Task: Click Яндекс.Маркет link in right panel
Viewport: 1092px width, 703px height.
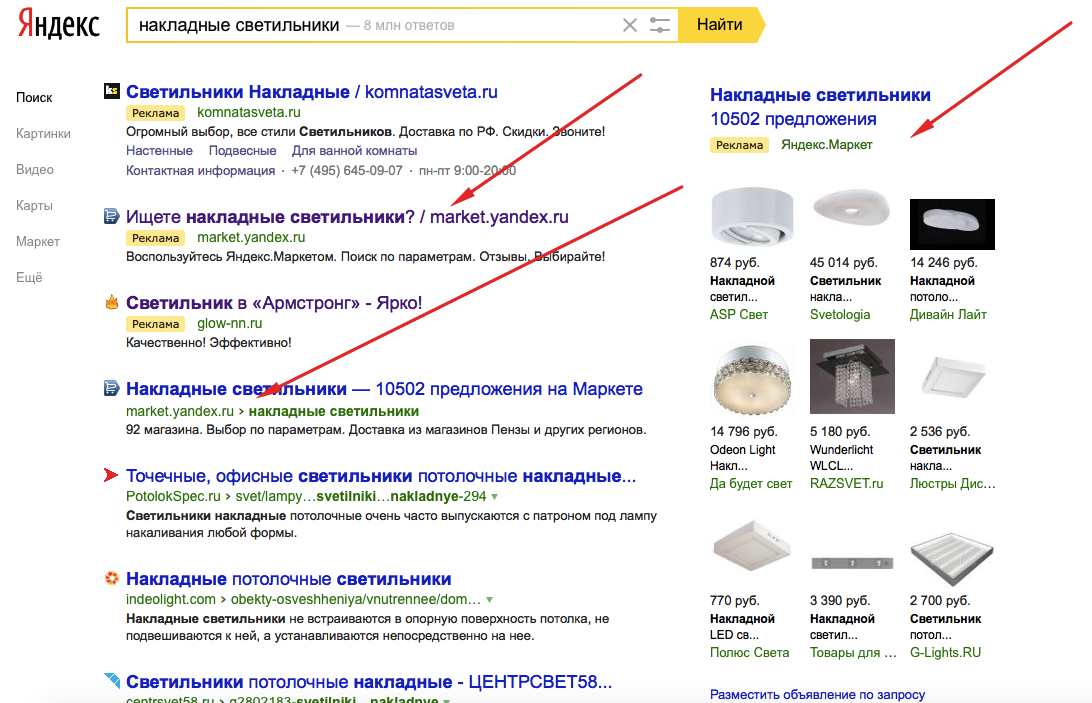Action: pos(827,145)
